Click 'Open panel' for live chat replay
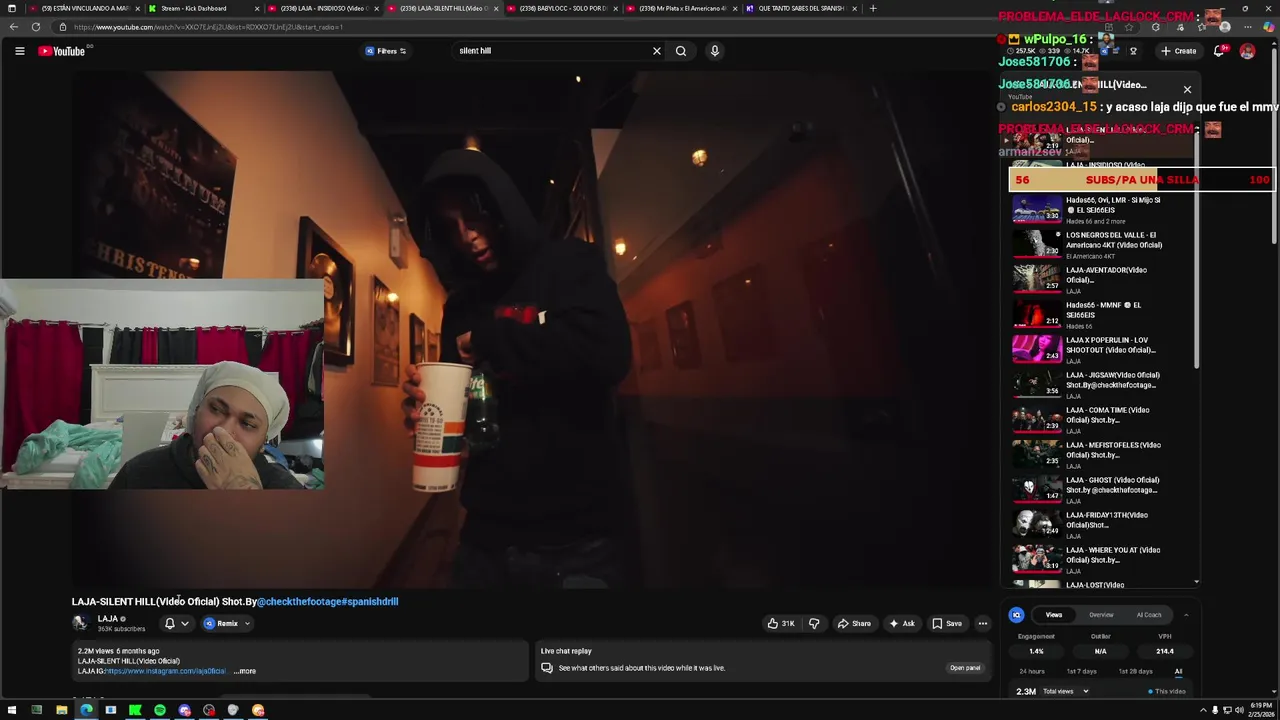Viewport: 1280px width, 720px height. (x=965, y=668)
